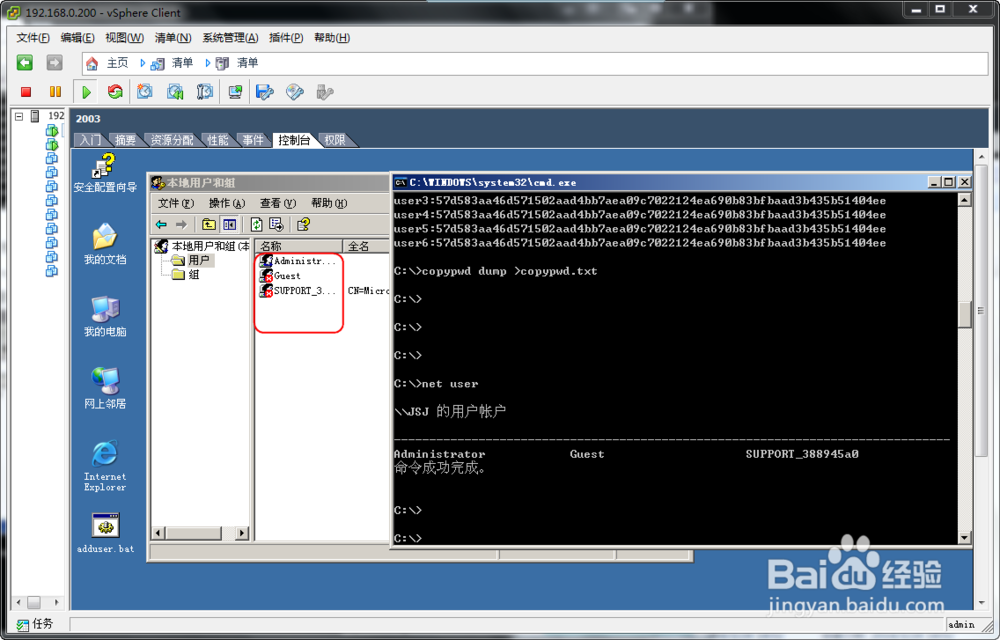This screenshot has height=640, width=1000.
Task: Open 文件(F) menu in 本地用户和组 window
Action: click(175, 203)
